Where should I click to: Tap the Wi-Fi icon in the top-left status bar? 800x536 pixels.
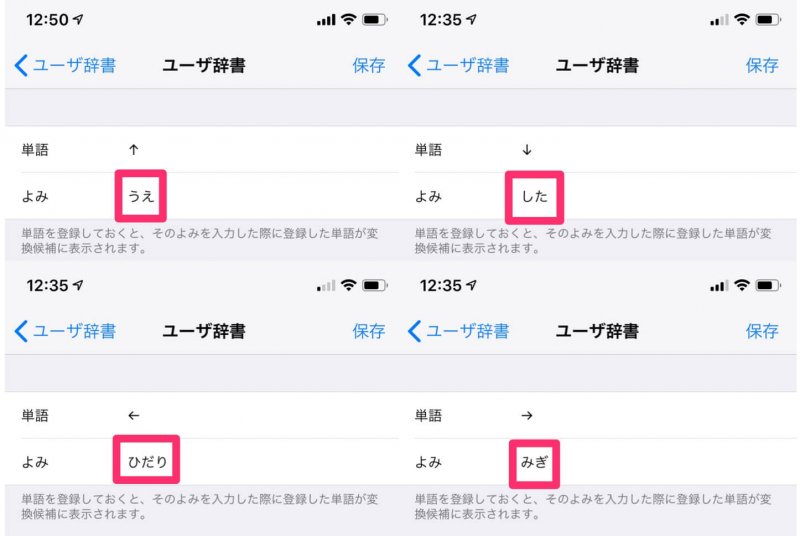(348, 20)
